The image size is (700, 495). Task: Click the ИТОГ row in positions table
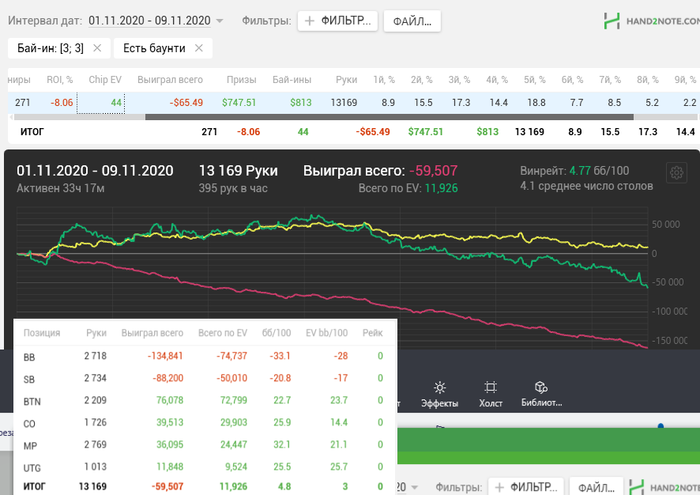tap(205, 487)
